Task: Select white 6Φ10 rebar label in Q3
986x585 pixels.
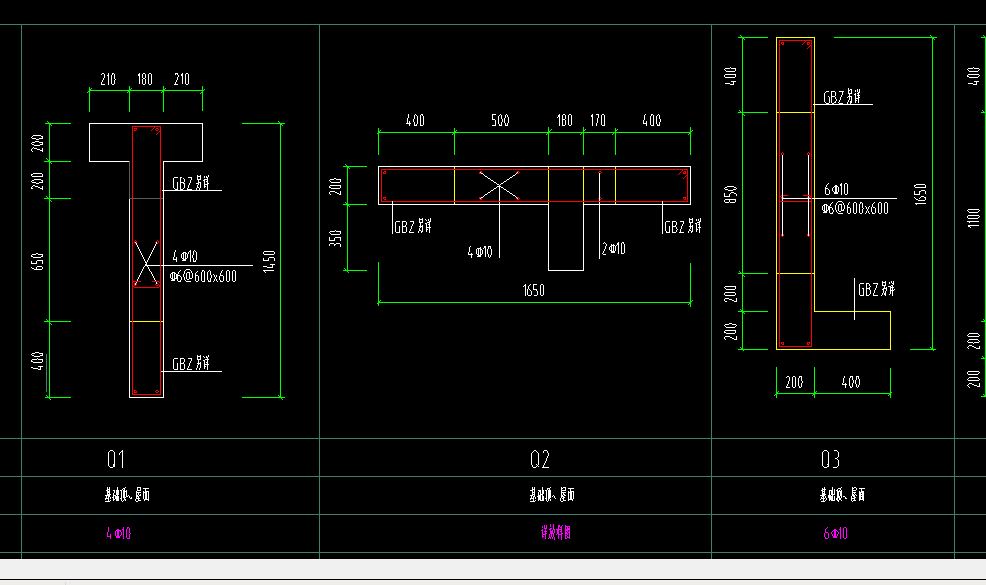Action: pos(836,189)
